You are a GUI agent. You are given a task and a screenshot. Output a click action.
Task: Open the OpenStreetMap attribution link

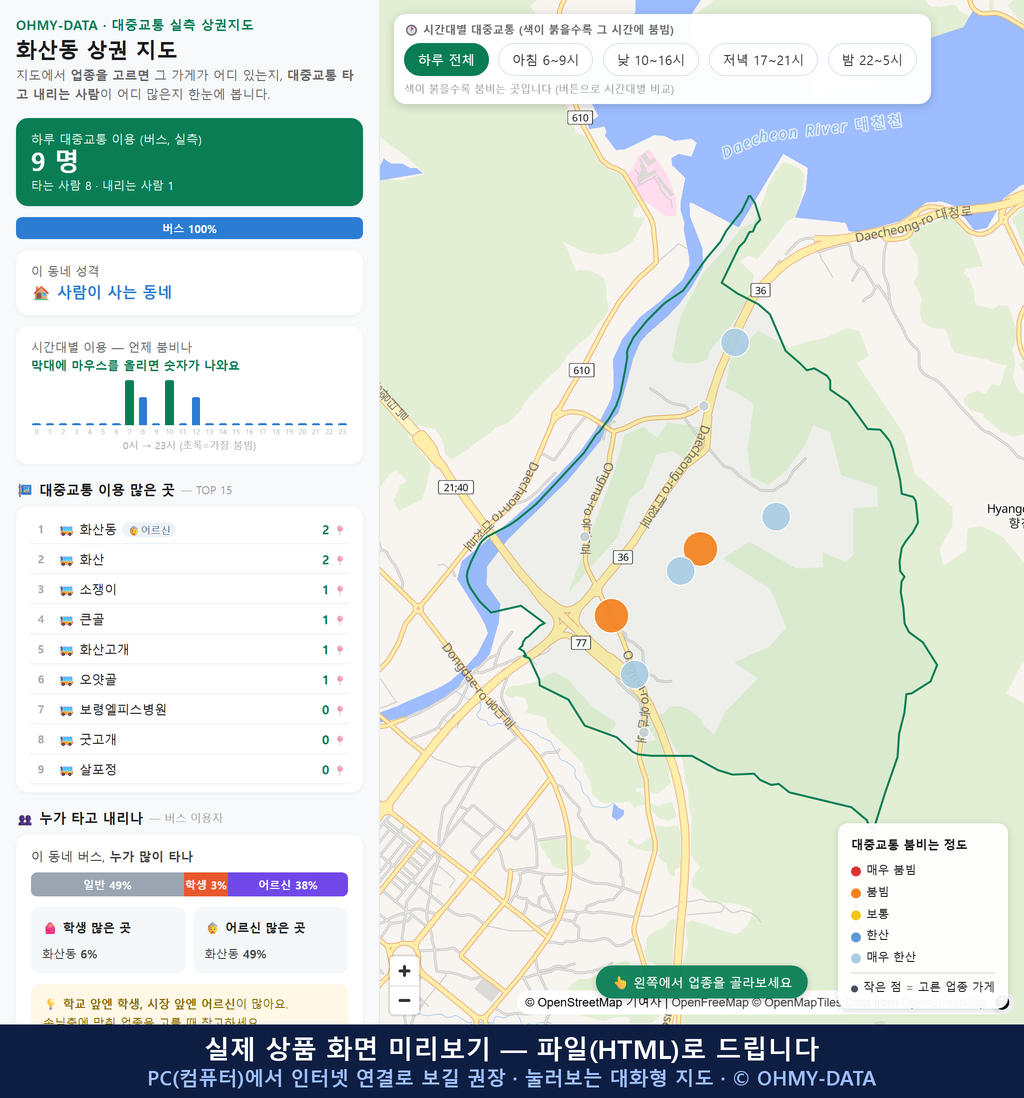click(x=580, y=1003)
